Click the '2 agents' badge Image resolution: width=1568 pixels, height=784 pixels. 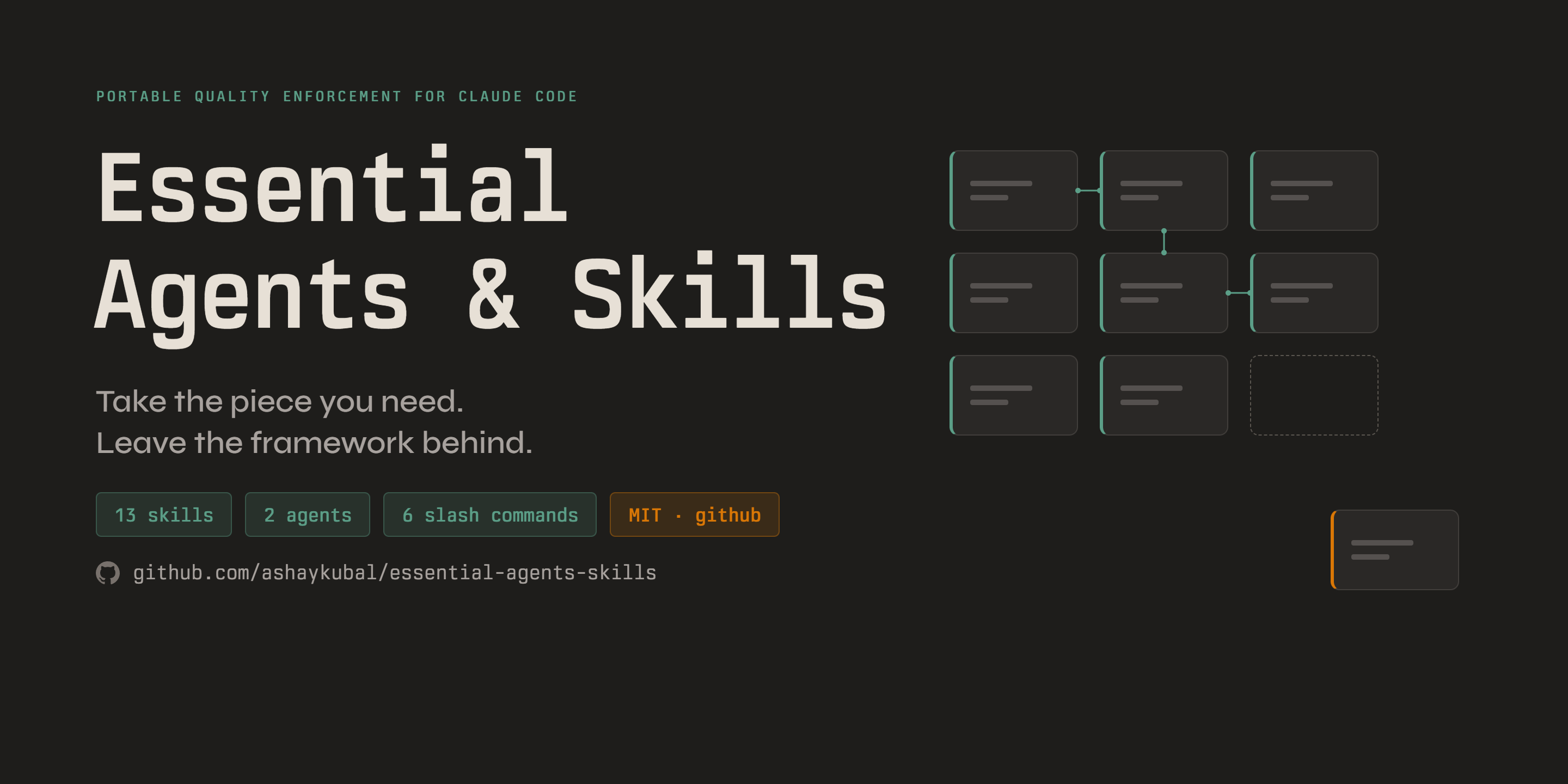coord(308,514)
